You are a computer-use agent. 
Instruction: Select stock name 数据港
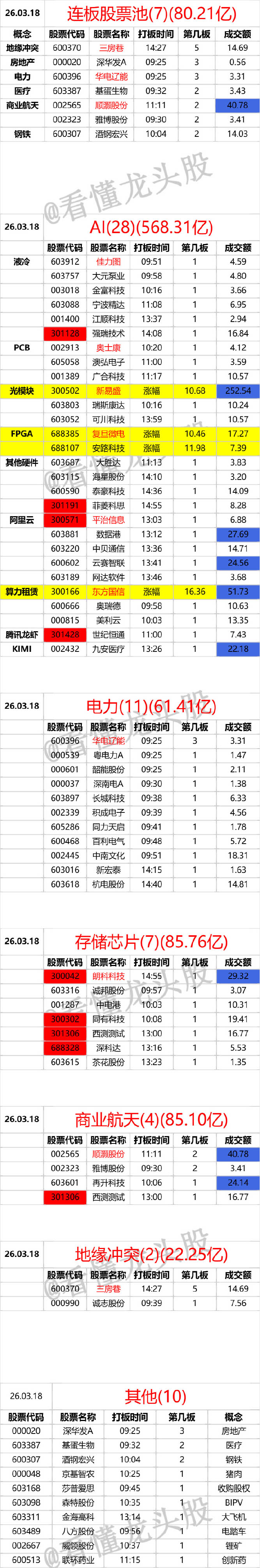click(108, 534)
